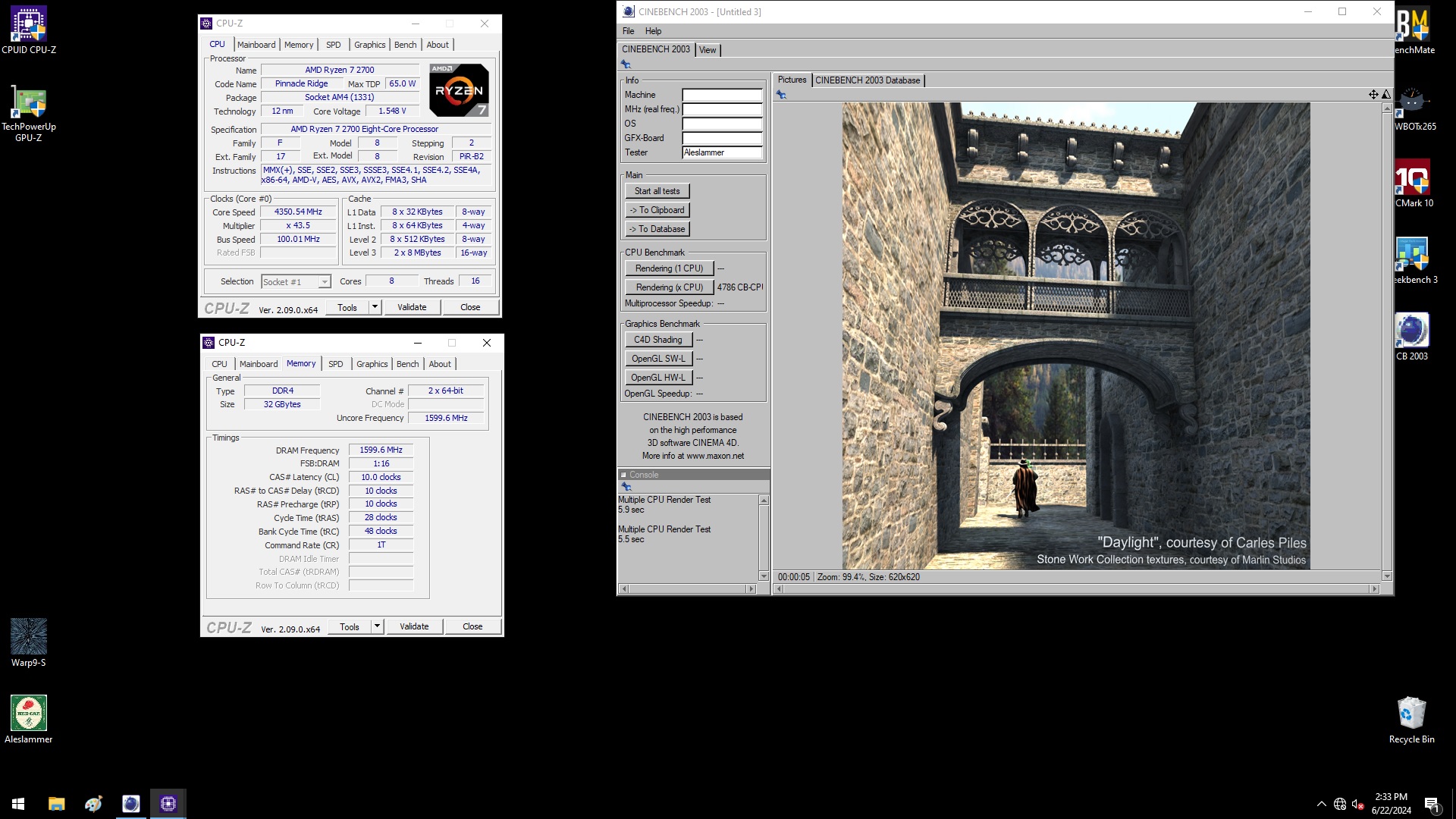Image resolution: width=1456 pixels, height=819 pixels.
Task: Click the pin icon under CINEBENCH 2003 tab
Action: pos(626,64)
